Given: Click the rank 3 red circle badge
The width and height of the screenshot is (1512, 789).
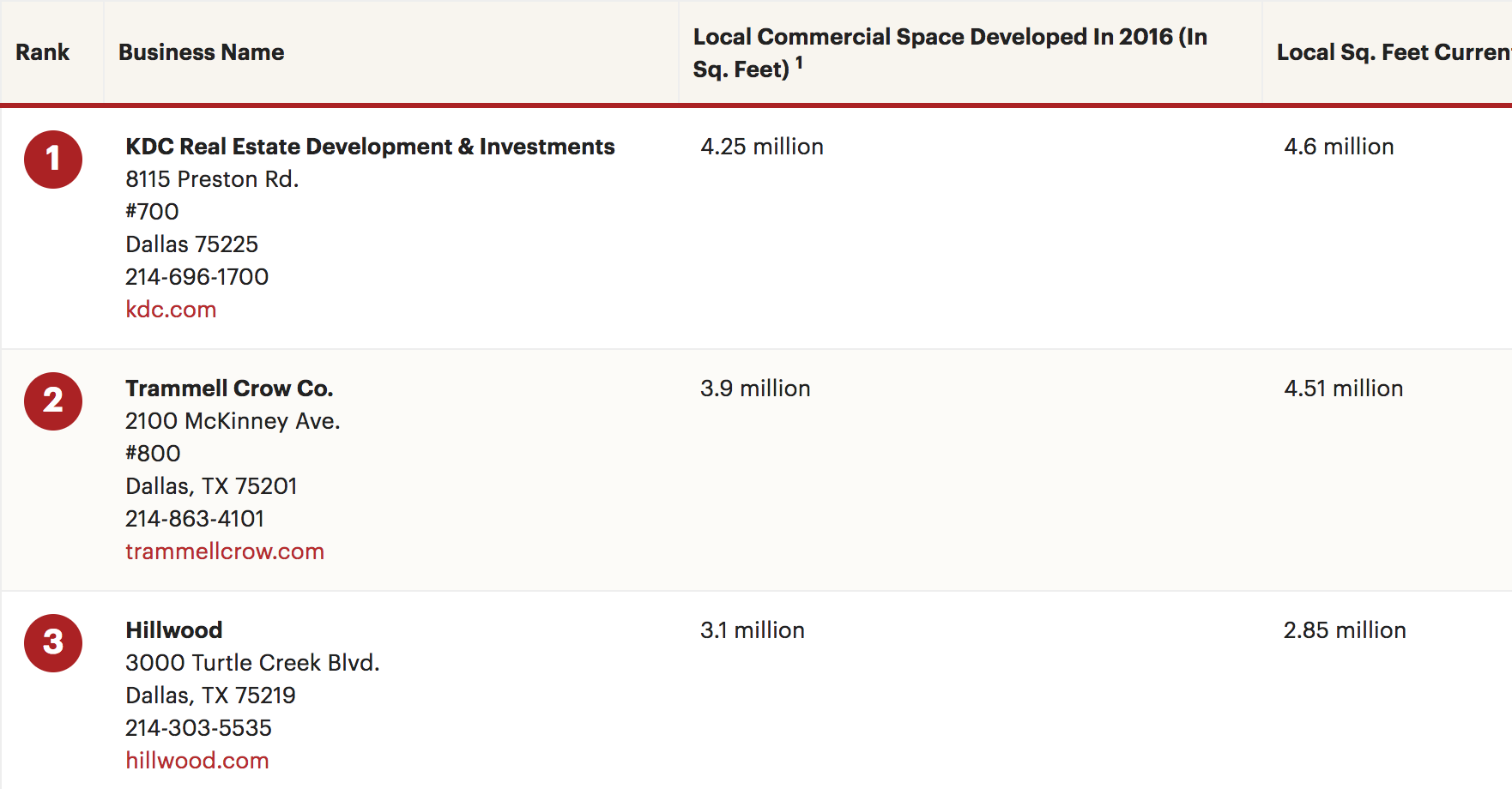Looking at the screenshot, I should (53, 643).
